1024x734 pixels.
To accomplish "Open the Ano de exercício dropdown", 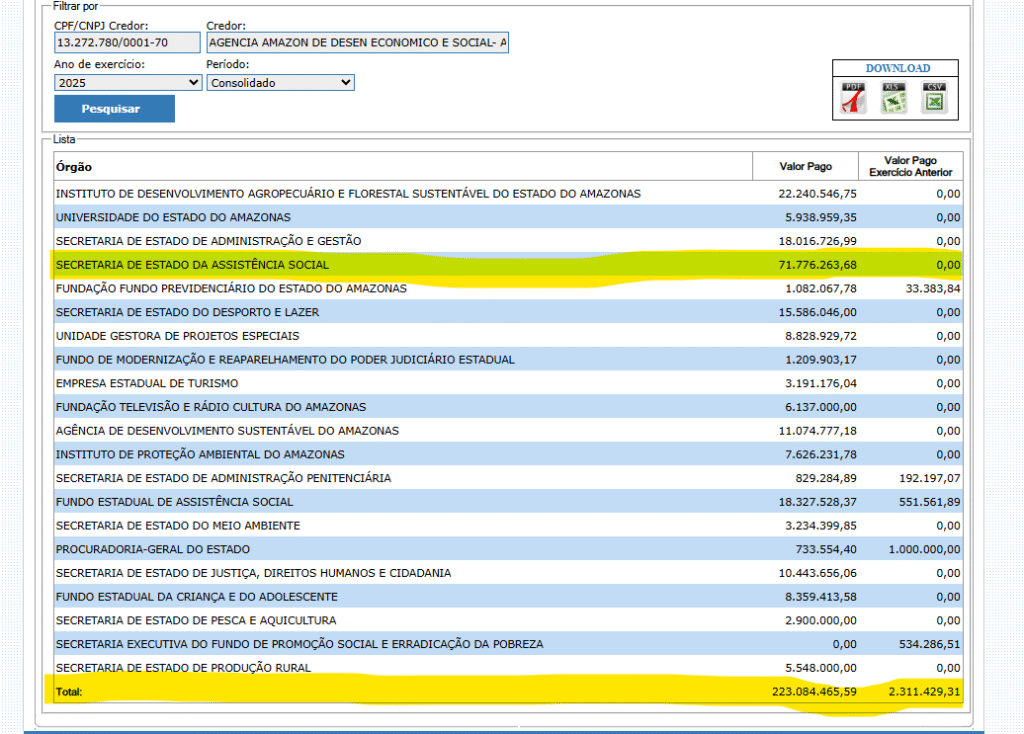I will pyautogui.click(x=128, y=83).
